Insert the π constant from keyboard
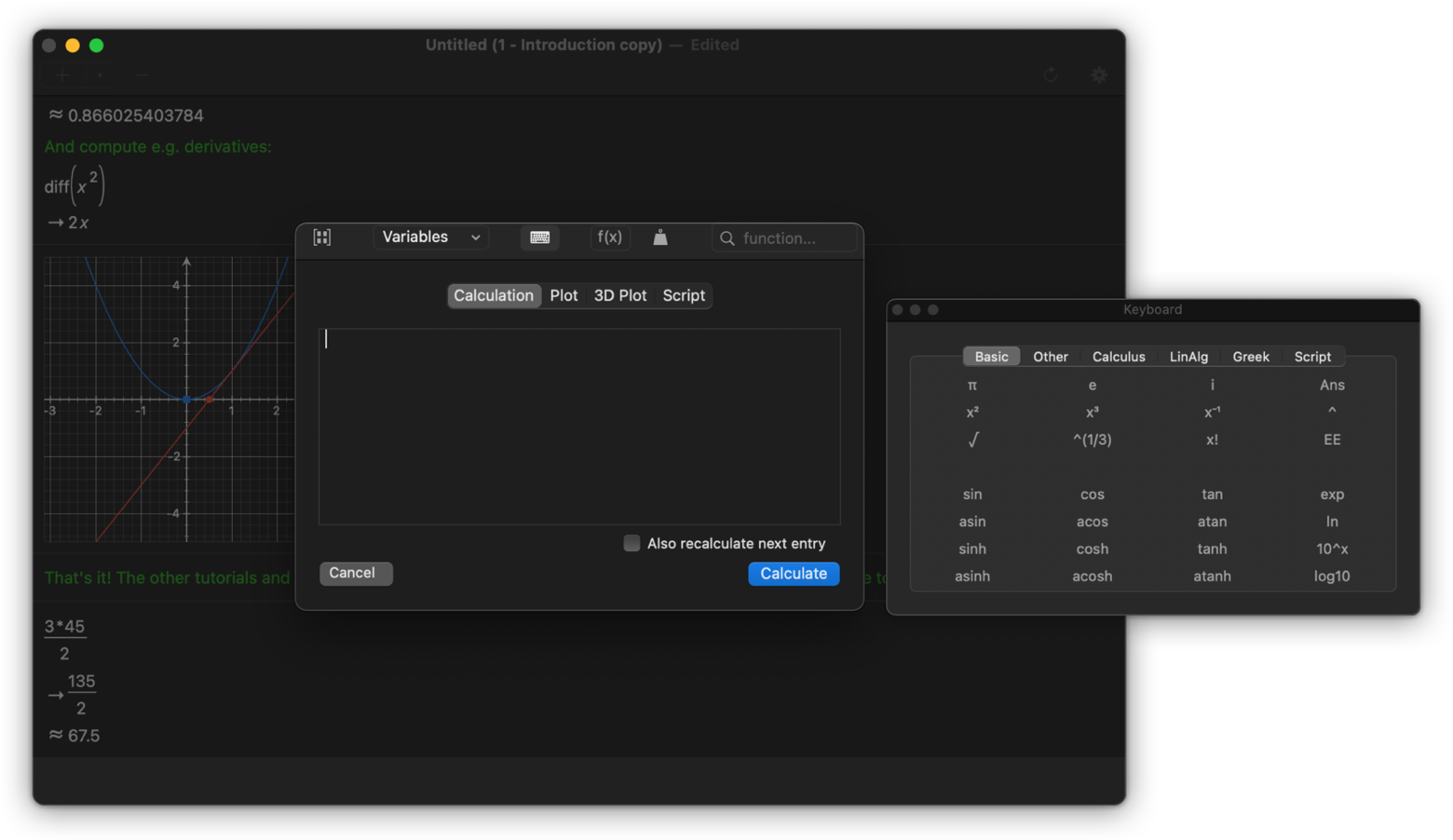The height and width of the screenshot is (840, 1453). 972,385
